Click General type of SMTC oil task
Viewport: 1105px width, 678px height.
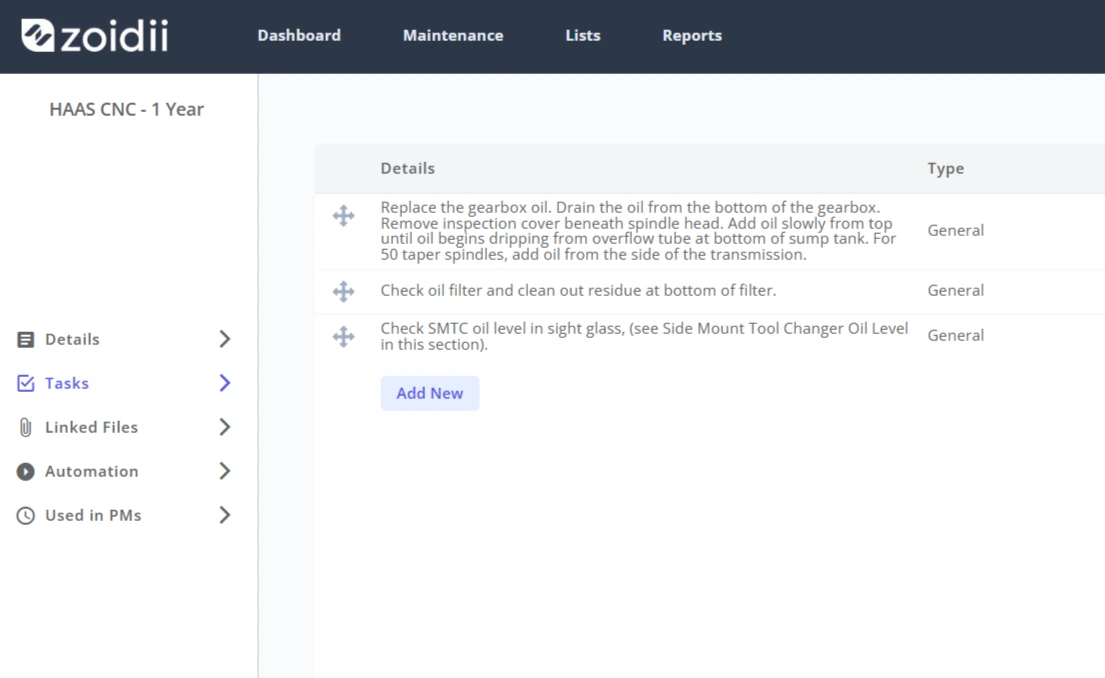956,335
